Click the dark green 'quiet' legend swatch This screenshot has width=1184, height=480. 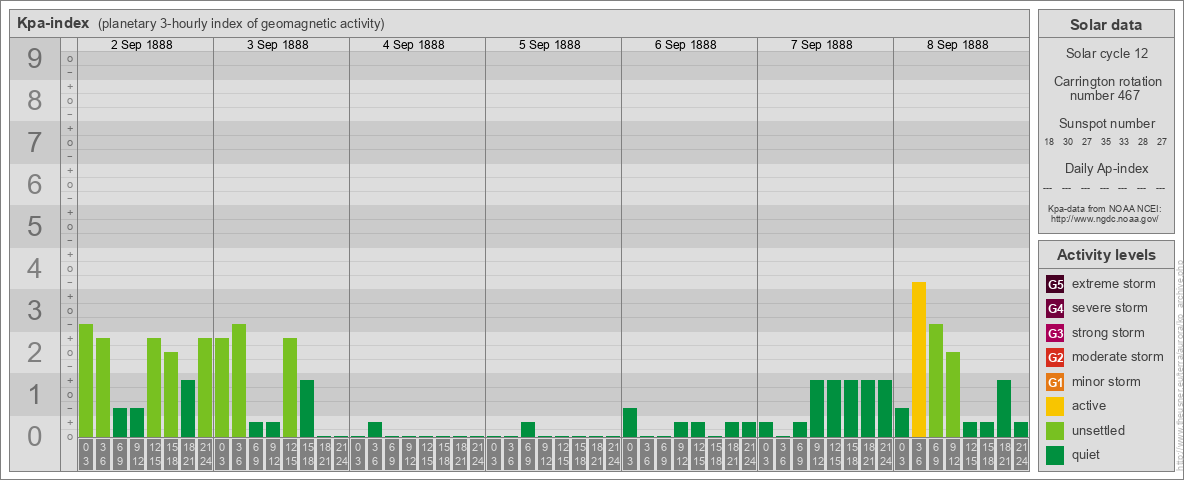1056,455
